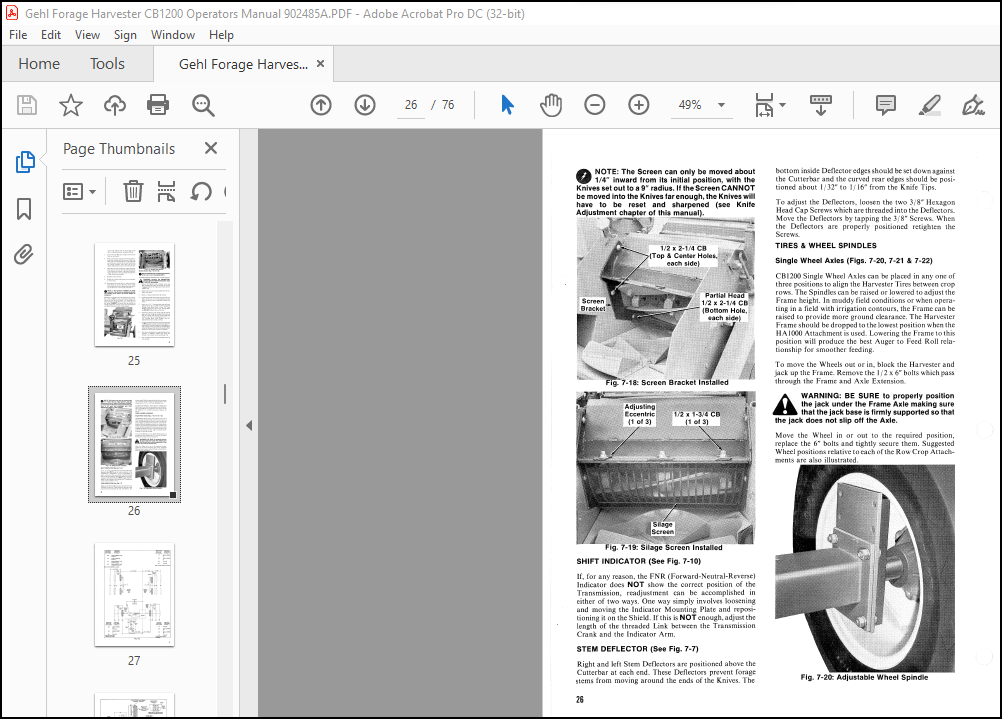Expand the page display options dropdown arrow
Image resolution: width=1002 pixels, height=719 pixels.
[x=783, y=105]
